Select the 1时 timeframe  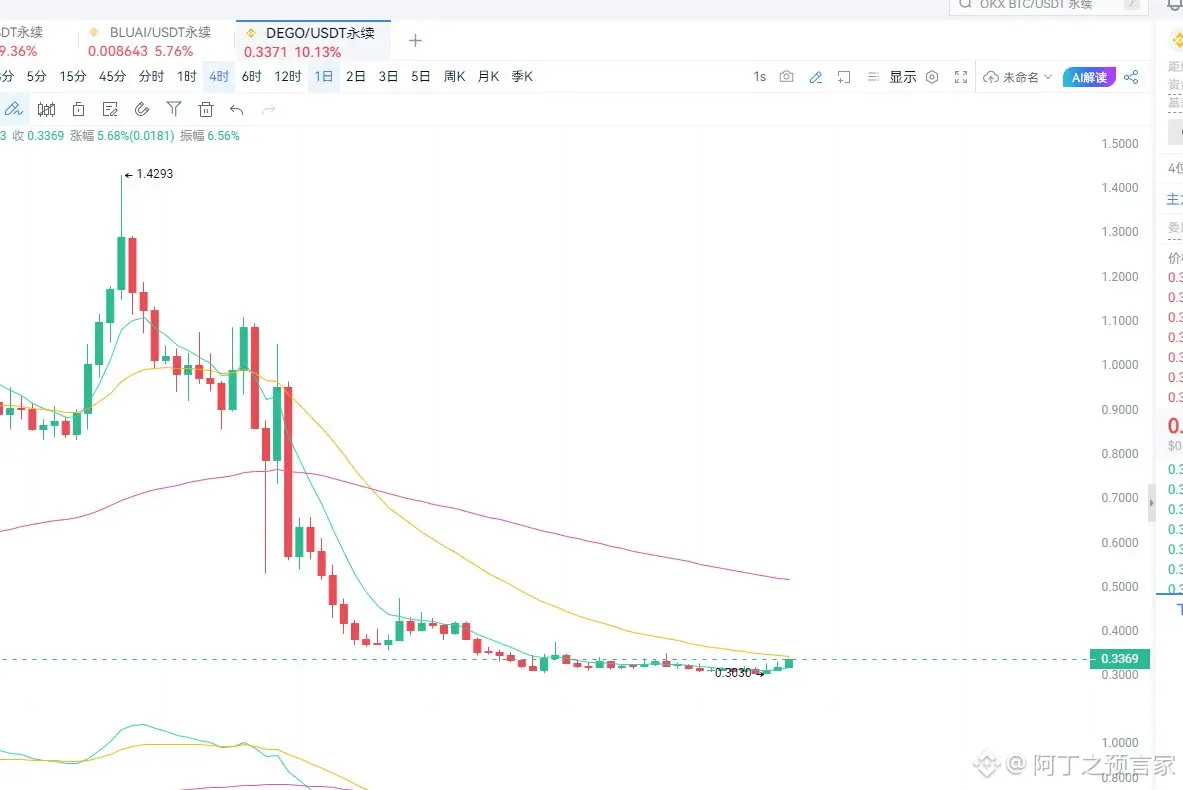[x=186, y=76]
